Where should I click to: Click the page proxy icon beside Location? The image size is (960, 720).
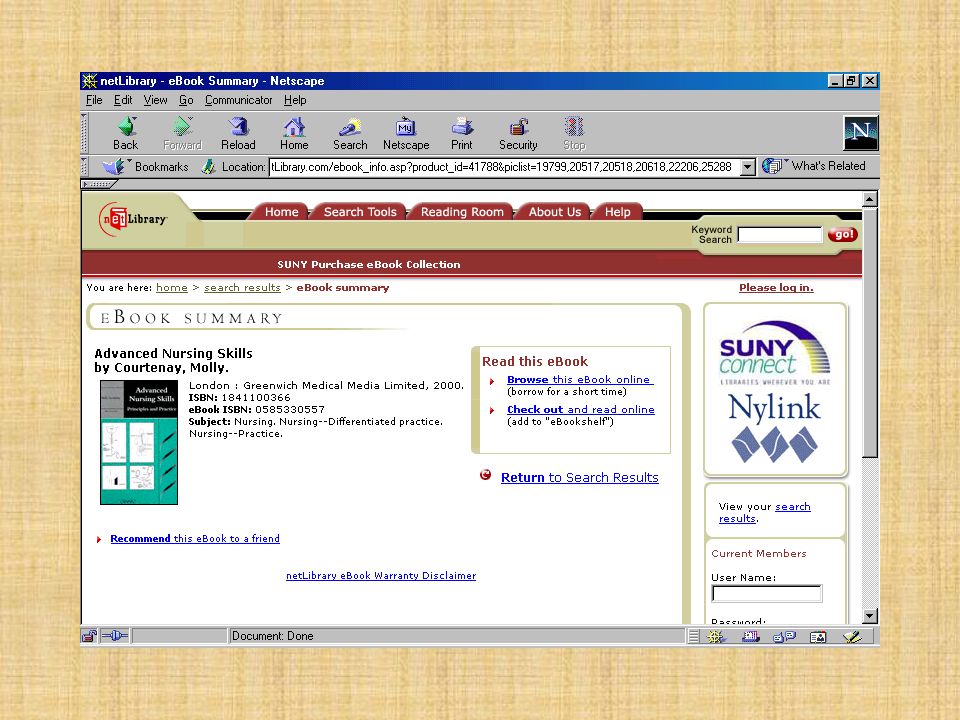click(208, 166)
